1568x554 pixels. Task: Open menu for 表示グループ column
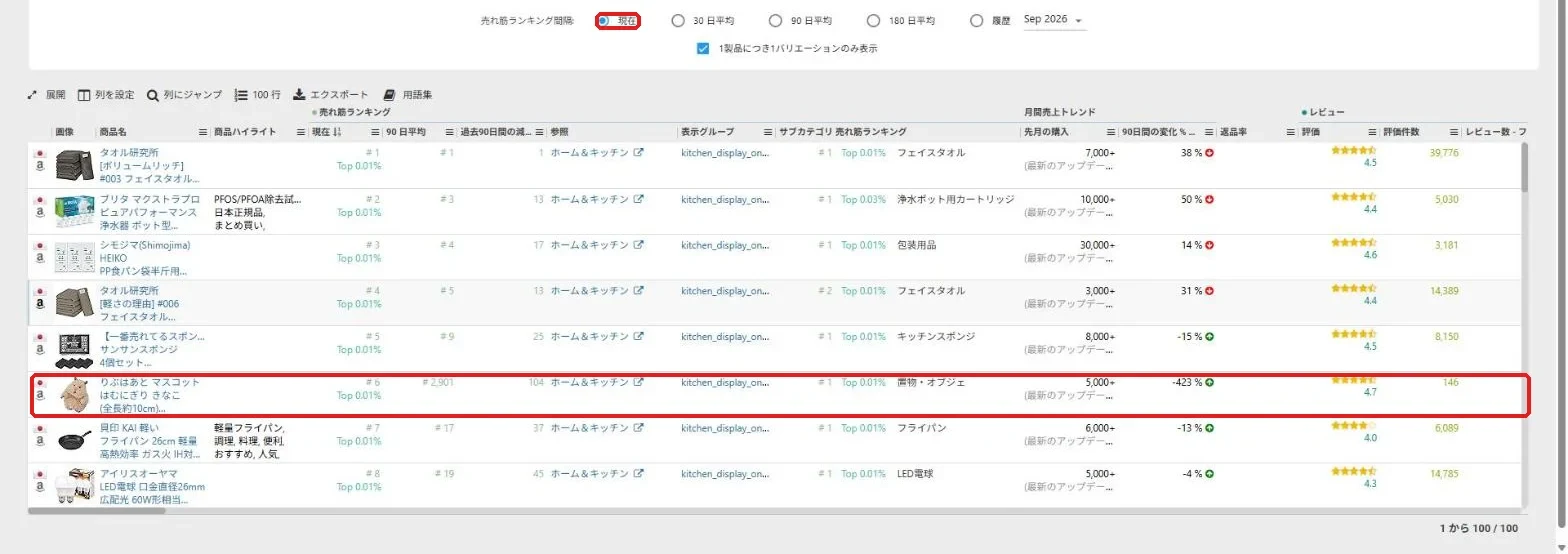[769, 132]
